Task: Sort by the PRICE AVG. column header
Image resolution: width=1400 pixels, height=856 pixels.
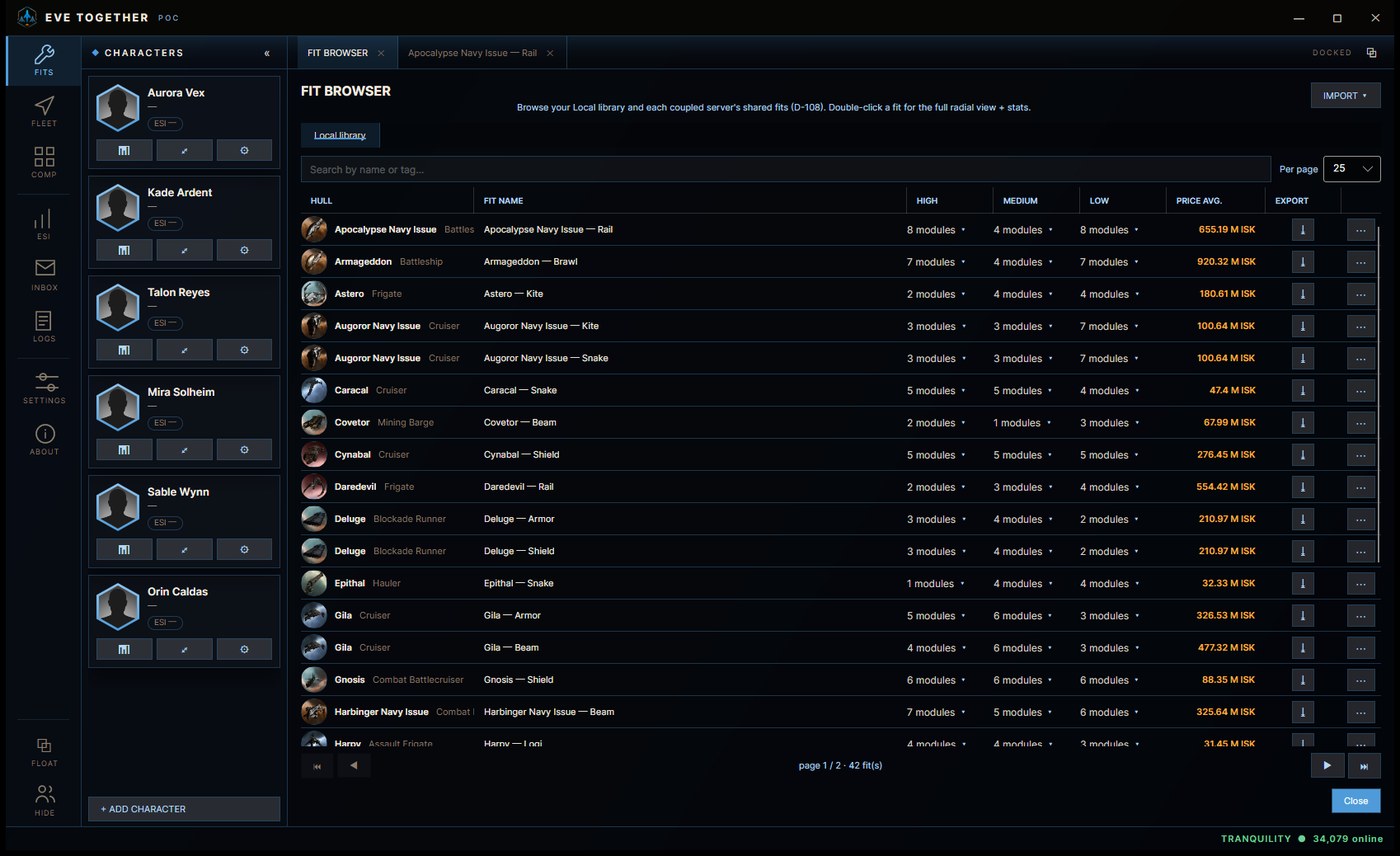Action: point(1214,201)
